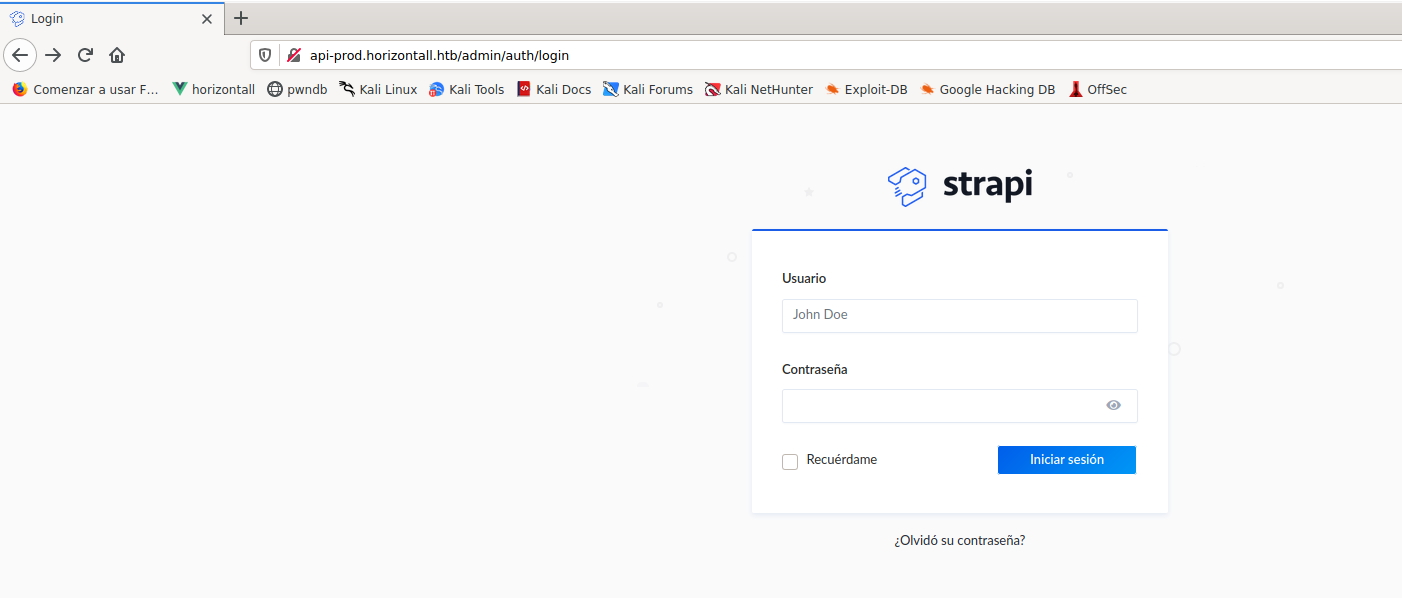The height and width of the screenshot is (598, 1402).
Task: Open the Exploit-DB bookmark
Action: pyautogui.click(x=865, y=89)
